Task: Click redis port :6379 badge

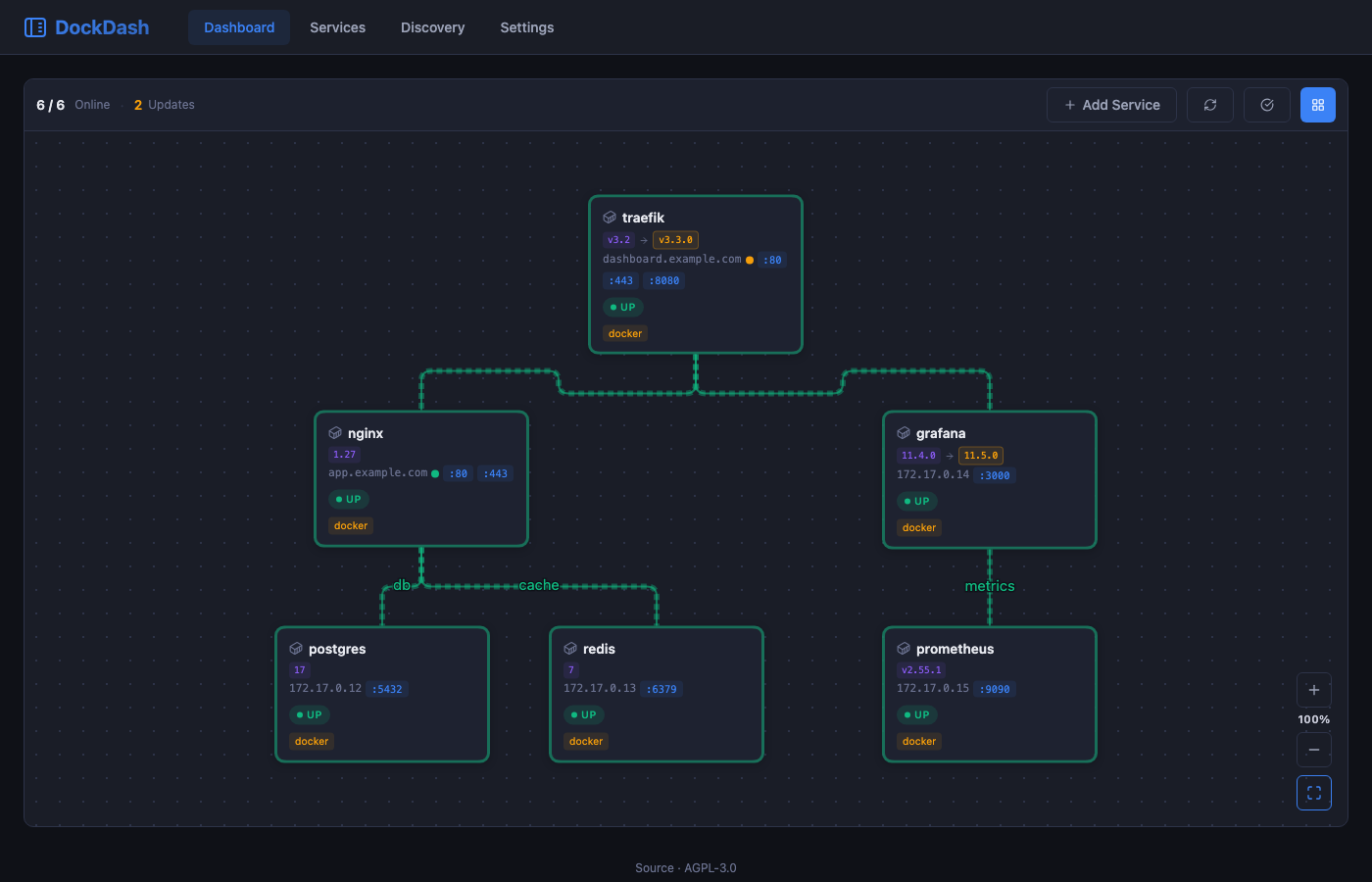Action: (661, 690)
